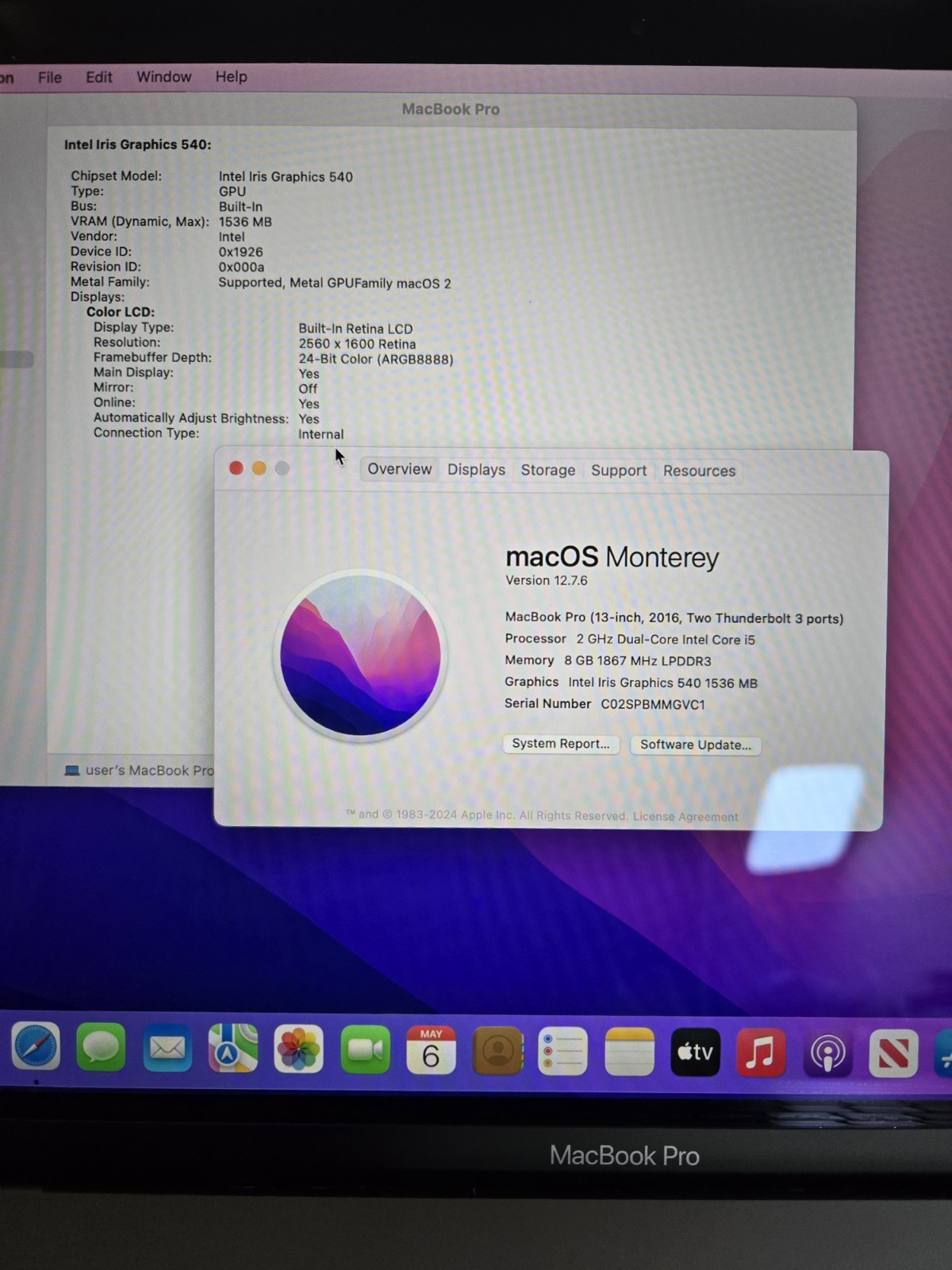Select the Device ID value 0x1926
The image size is (952, 1270).
[x=240, y=252]
